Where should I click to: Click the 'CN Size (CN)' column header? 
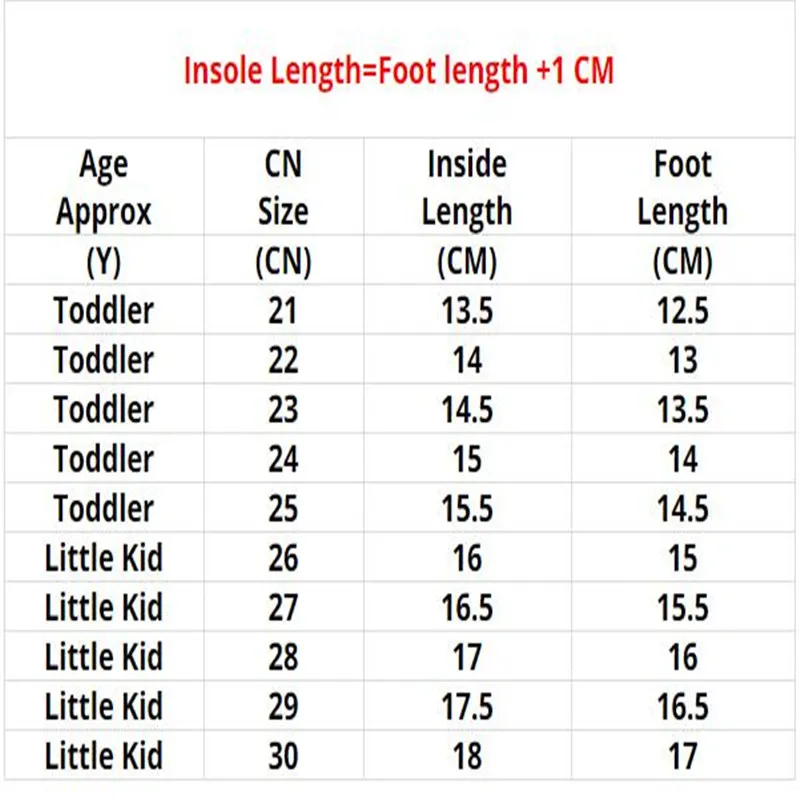click(x=283, y=212)
